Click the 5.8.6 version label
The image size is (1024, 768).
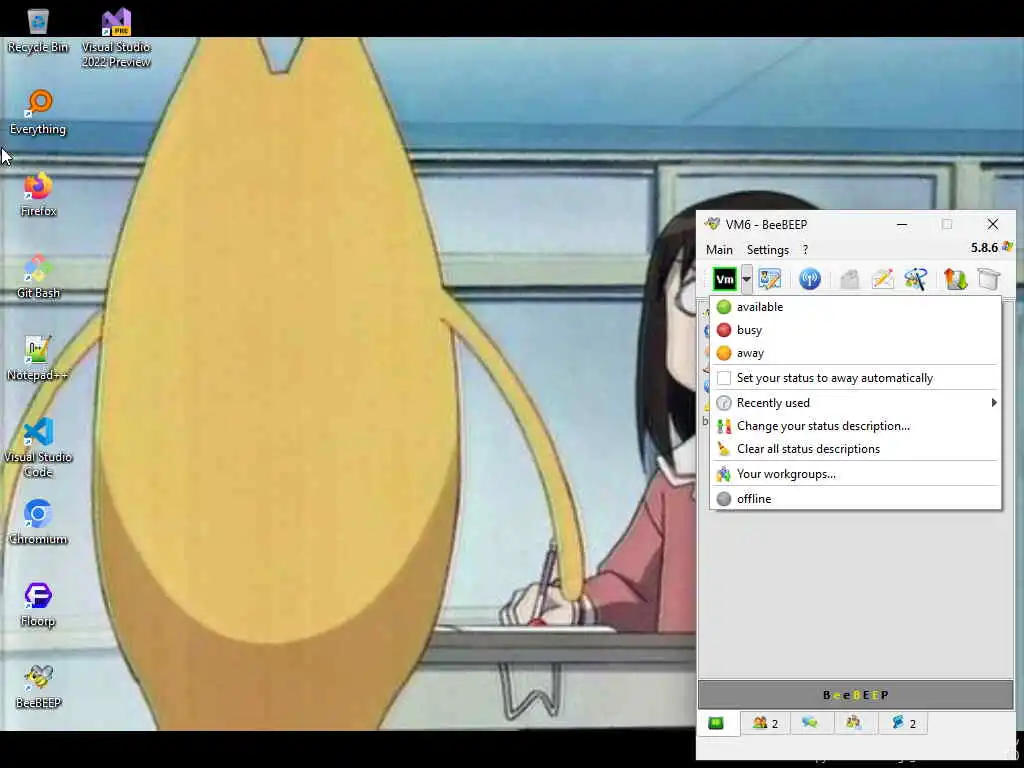click(984, 248)
